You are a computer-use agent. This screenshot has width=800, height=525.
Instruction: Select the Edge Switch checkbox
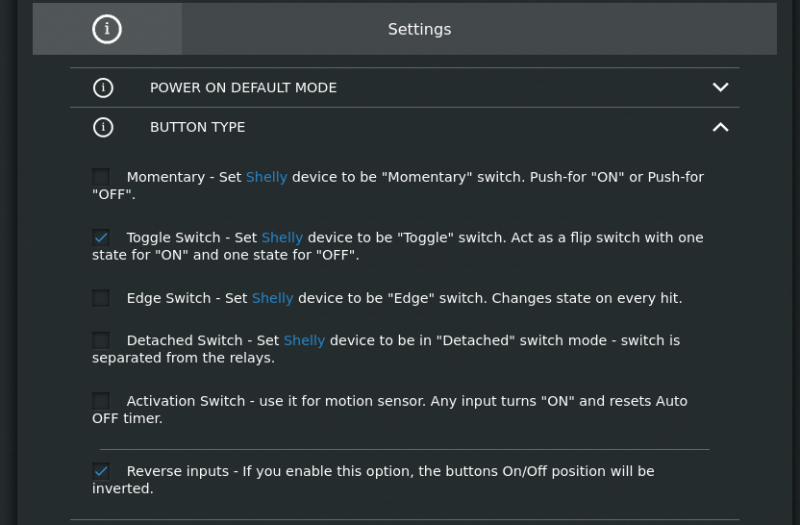(x=101, y=298)
